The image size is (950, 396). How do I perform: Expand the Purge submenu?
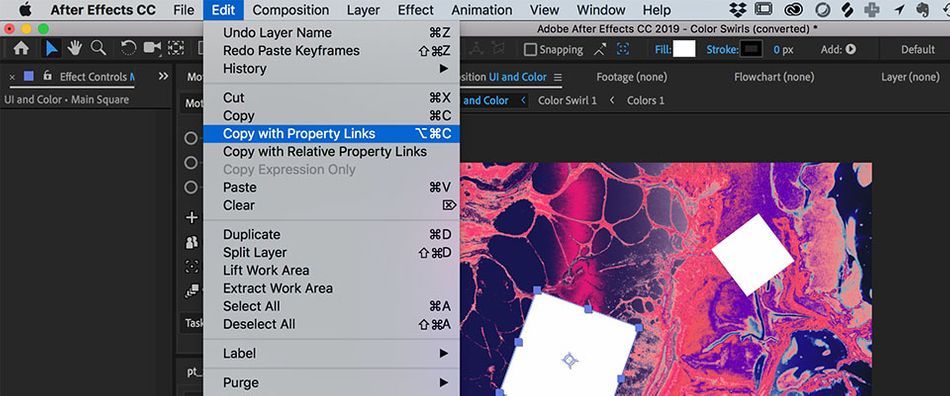(x=331, y=383)
